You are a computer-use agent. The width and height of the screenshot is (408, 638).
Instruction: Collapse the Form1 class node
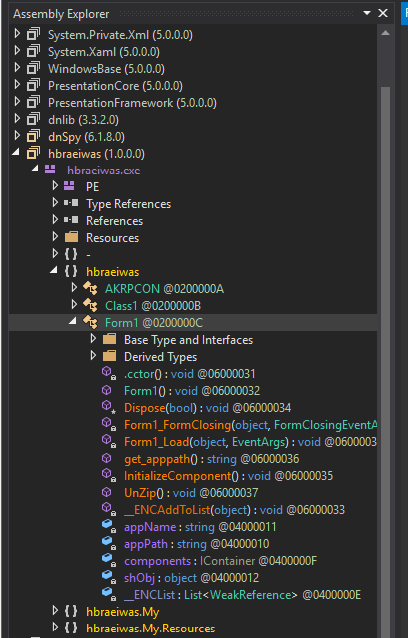point(73,321)
